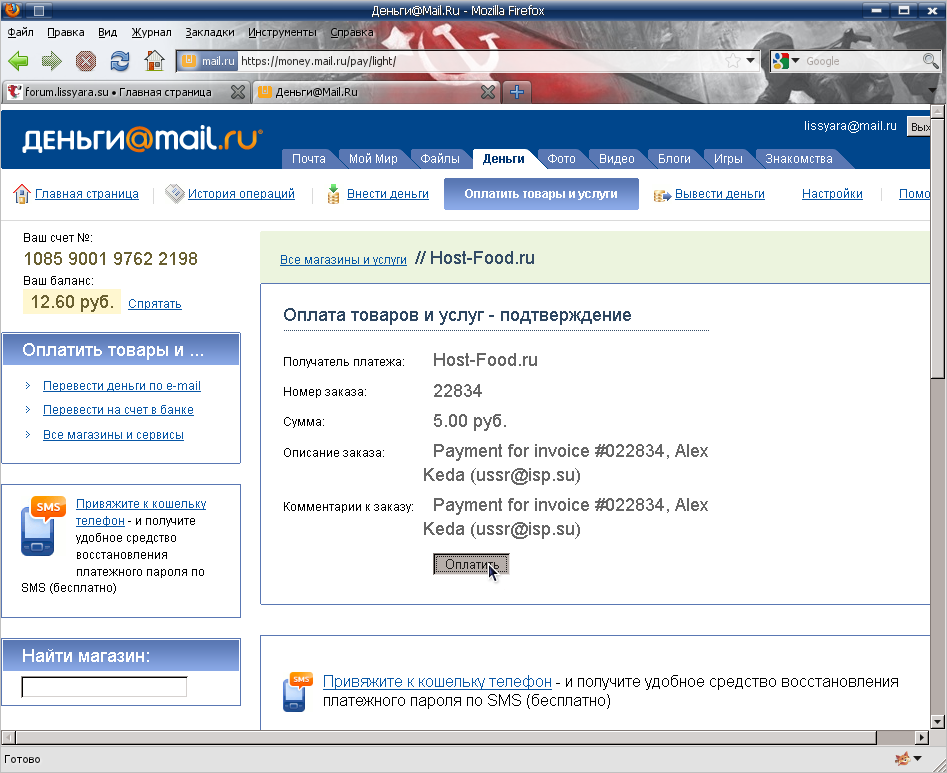Click the horizontal scrollbar thumb
Viewport: 947px width, 773px height.
446,737
